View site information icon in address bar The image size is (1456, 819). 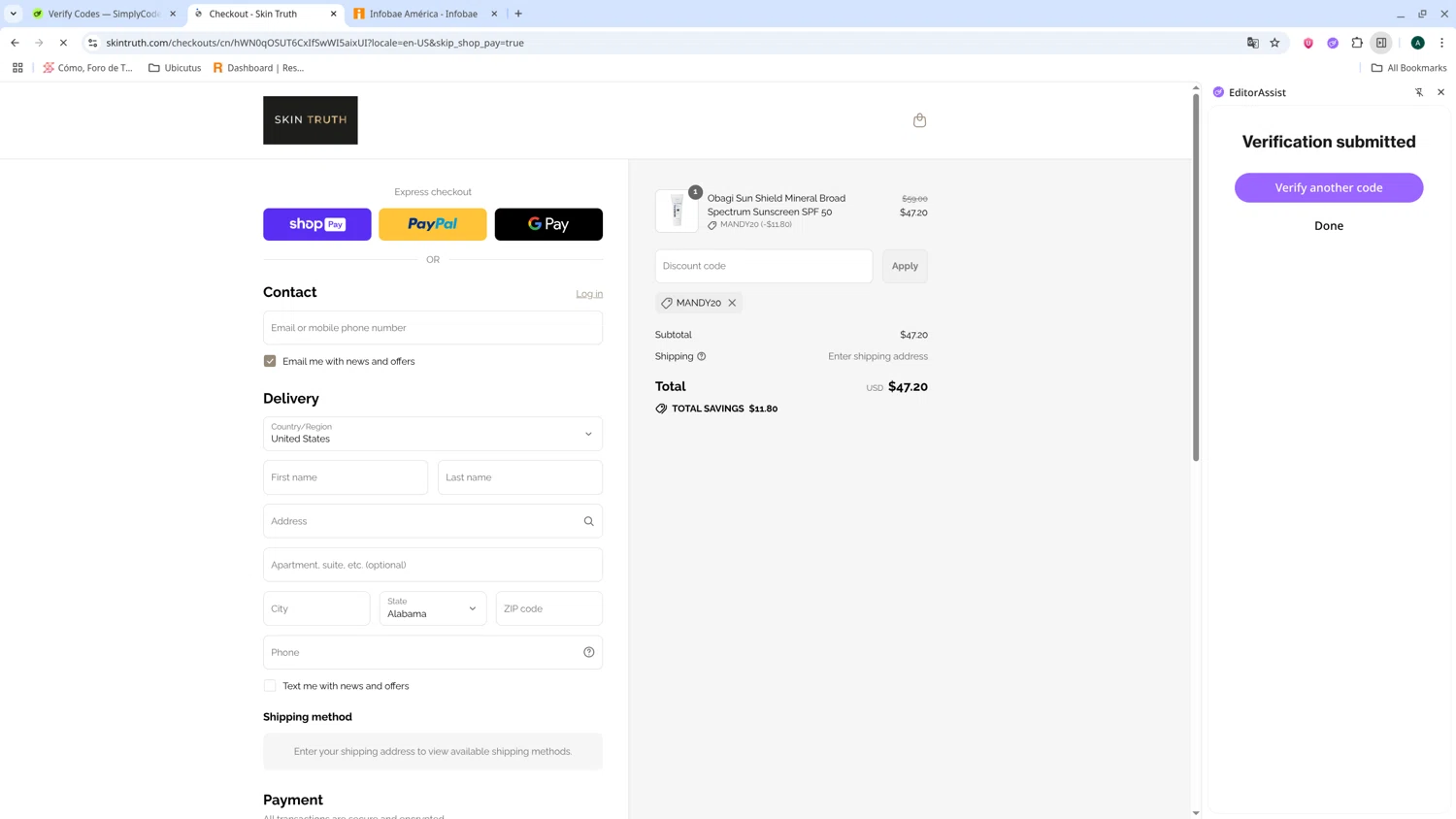92,43
